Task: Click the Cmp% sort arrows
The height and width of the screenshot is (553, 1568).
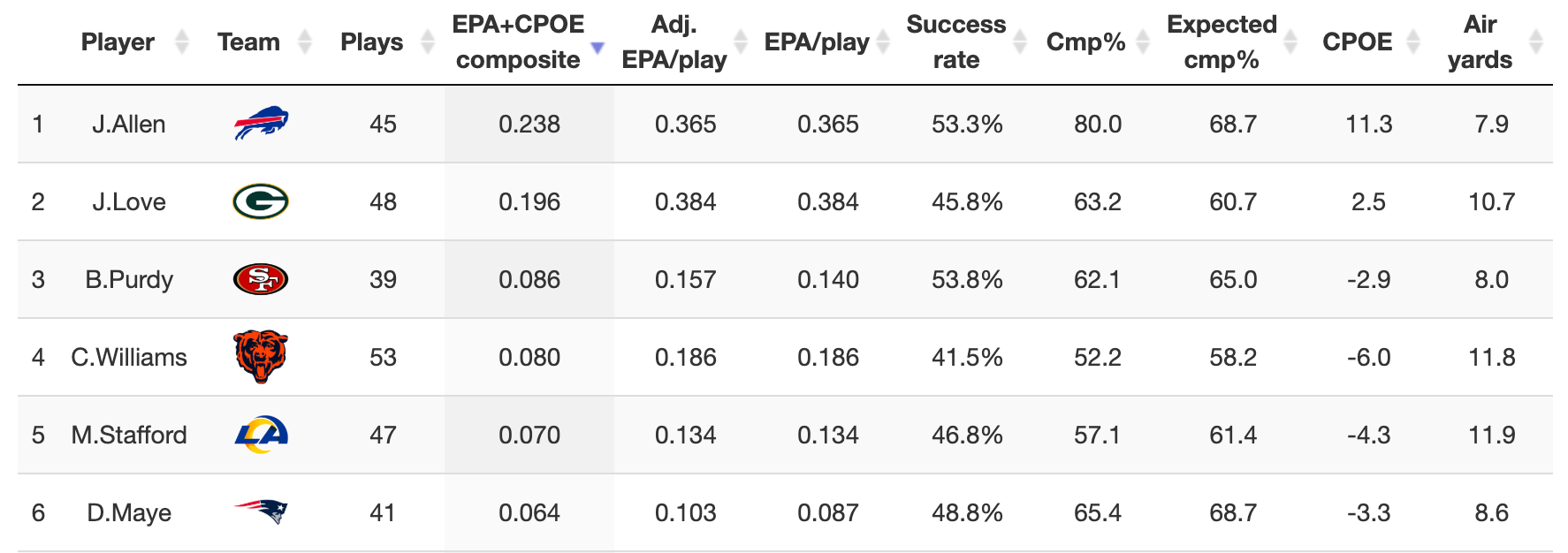Action: tap(1143, 42)
